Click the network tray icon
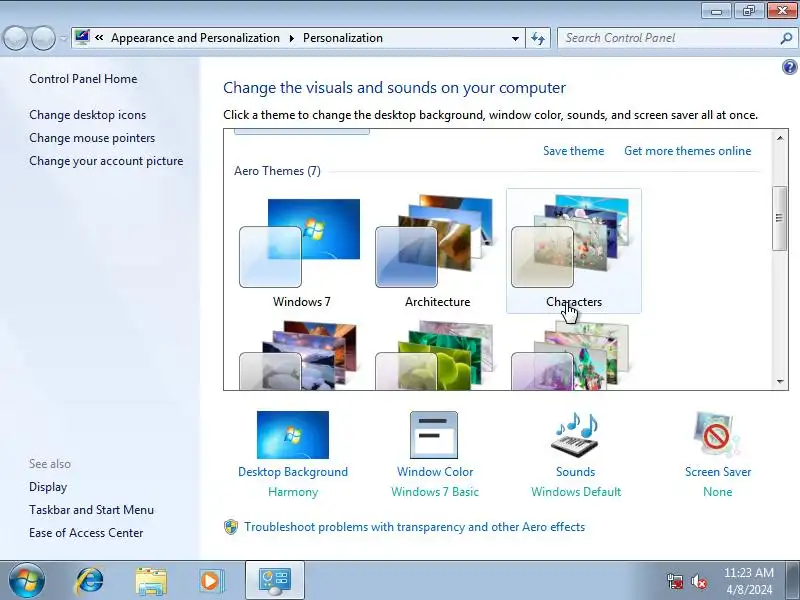 675,581
